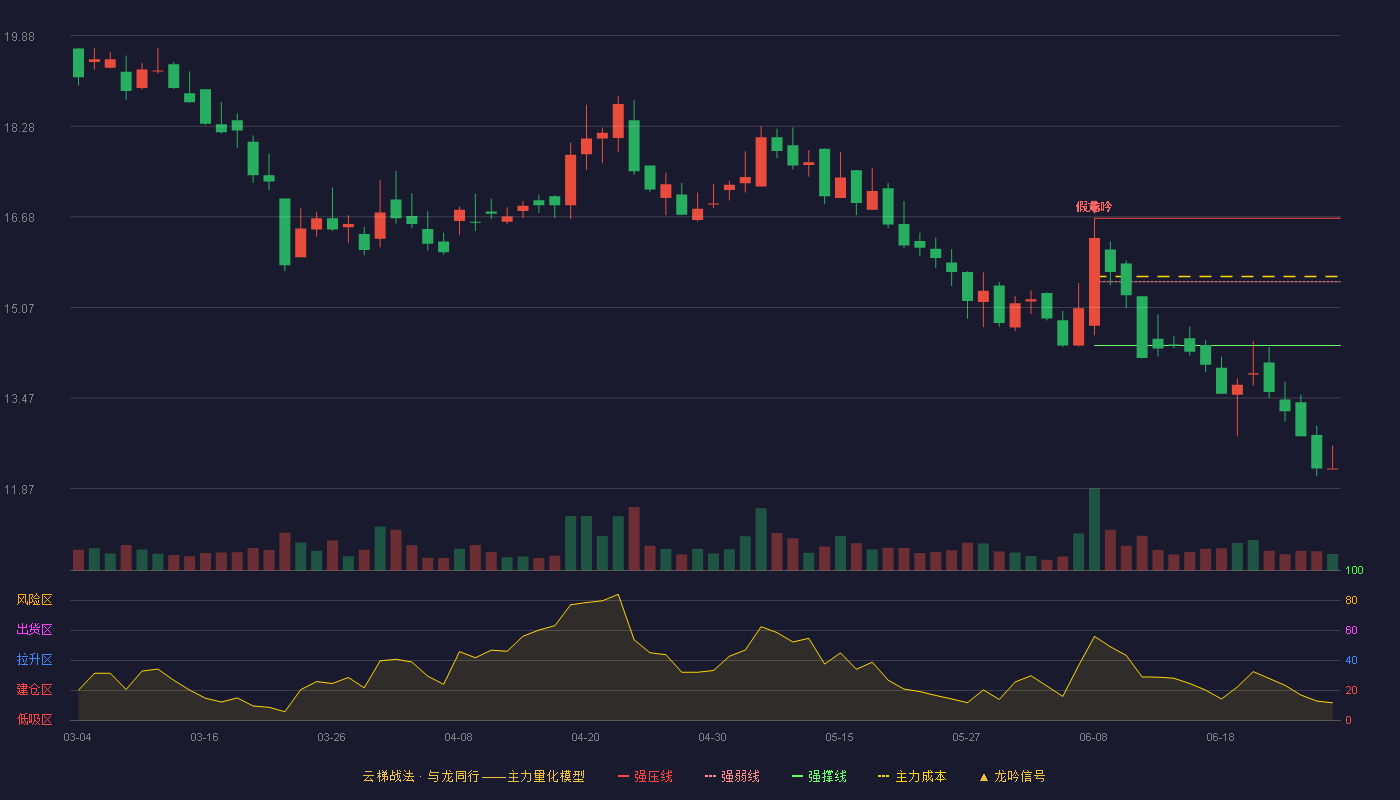Viewport: 1400px width, 800px height.
Task: Select the 拉升区 zone label
Action: click(x=34, y=660)
